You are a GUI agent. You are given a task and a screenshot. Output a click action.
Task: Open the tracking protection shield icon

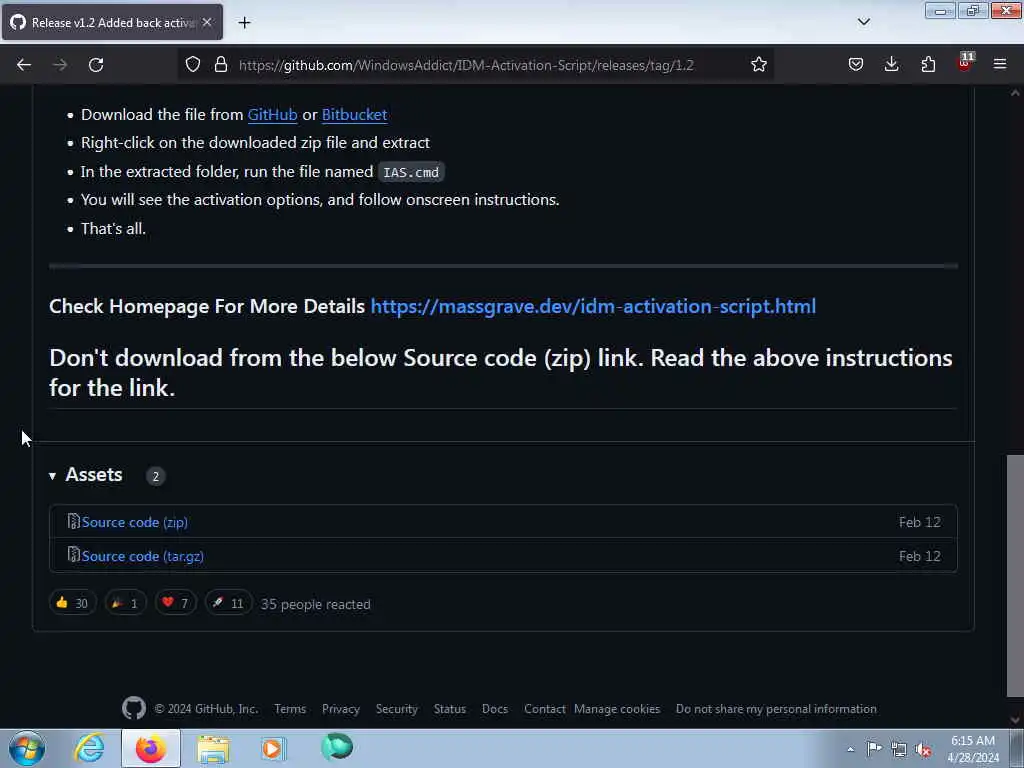pos(193,65)
